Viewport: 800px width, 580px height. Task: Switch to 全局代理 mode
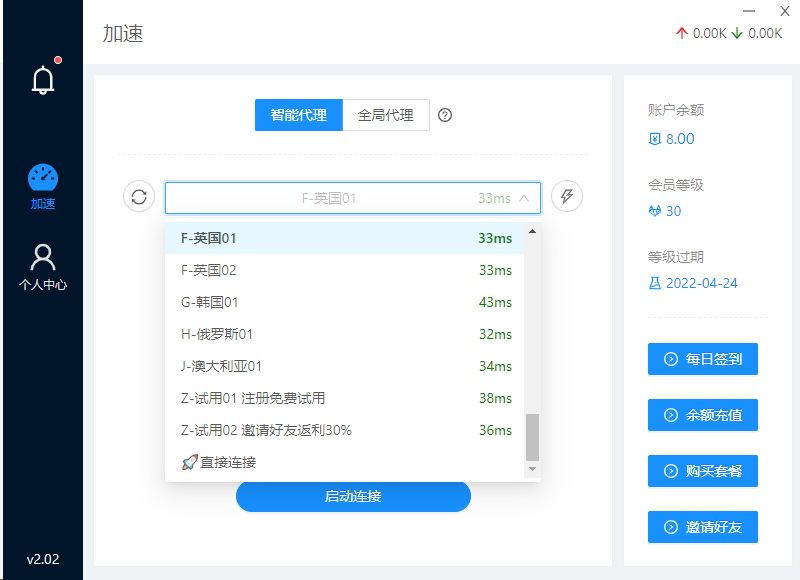[385, 115]
